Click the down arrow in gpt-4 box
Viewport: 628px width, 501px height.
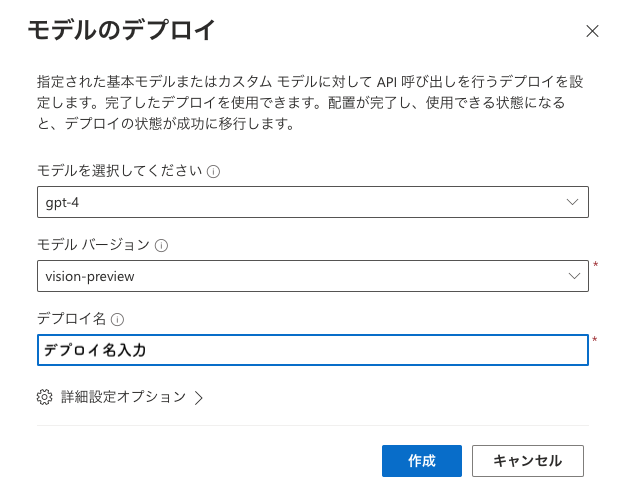pos(572,202)
